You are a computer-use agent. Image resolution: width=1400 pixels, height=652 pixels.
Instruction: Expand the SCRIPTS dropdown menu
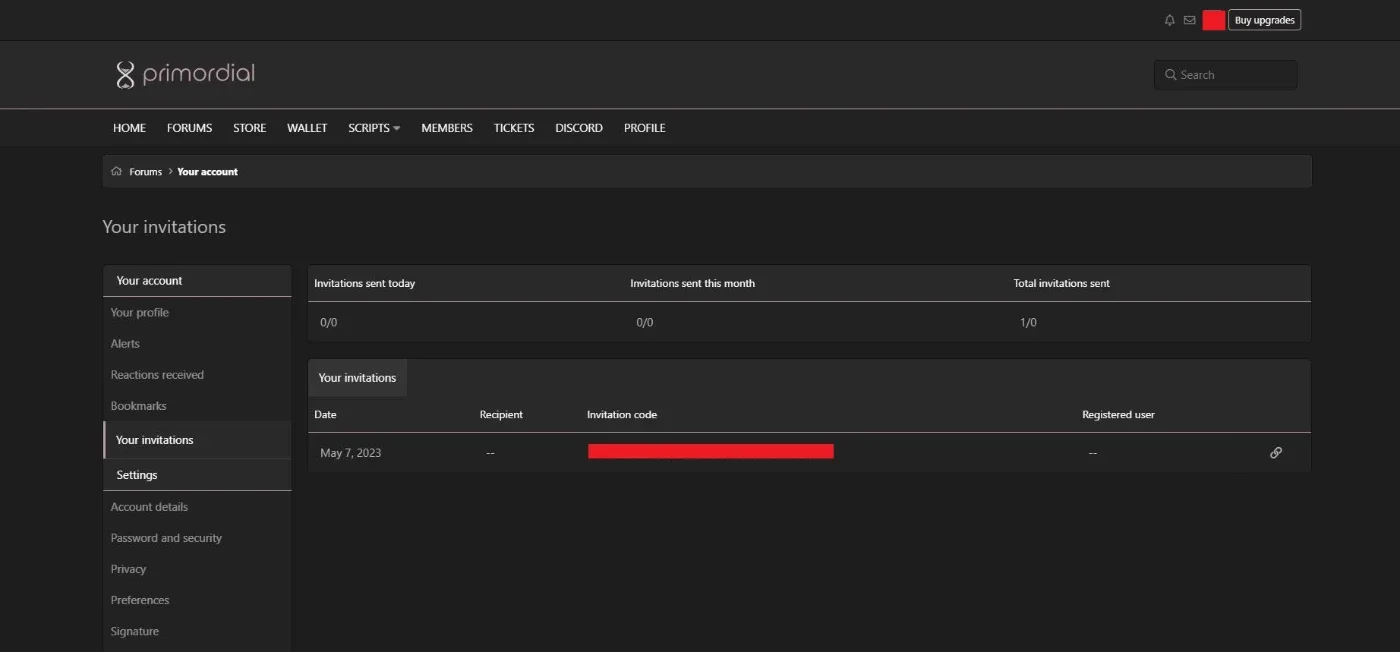[x=374, y=128]
